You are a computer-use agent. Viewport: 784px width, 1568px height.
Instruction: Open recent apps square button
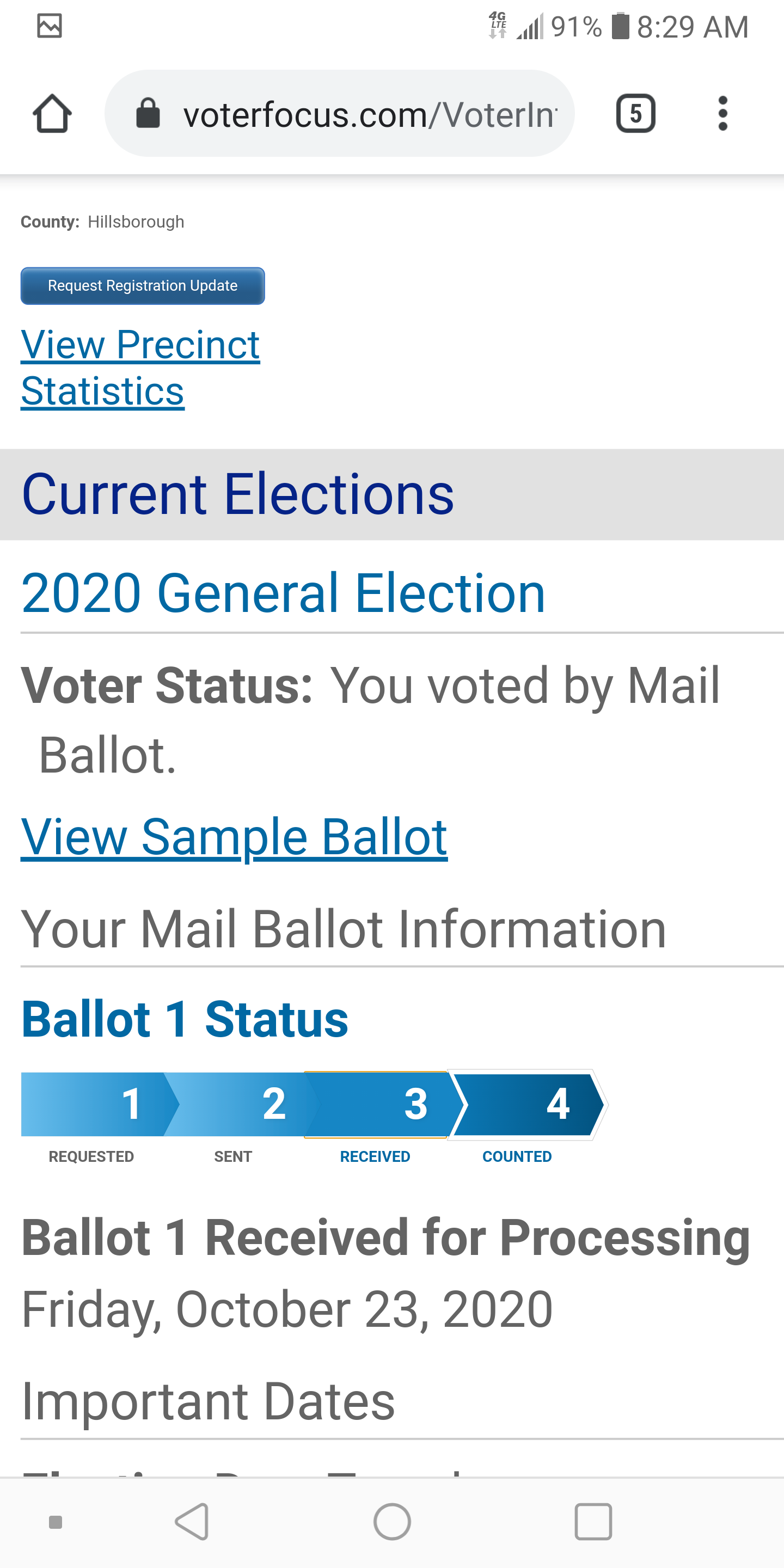pos(593,1522)
